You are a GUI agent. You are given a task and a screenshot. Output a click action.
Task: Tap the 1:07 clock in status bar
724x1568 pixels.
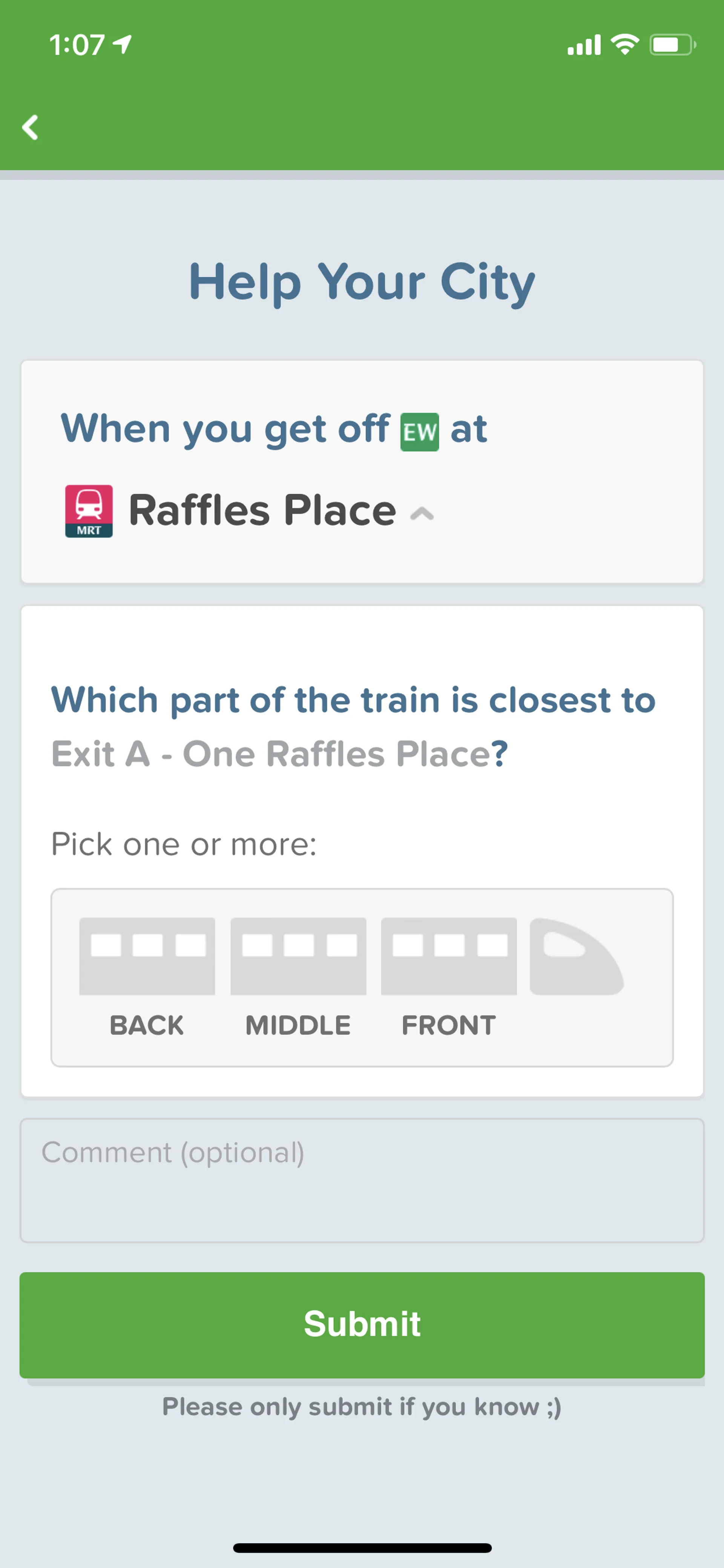[x=77, y=45]
